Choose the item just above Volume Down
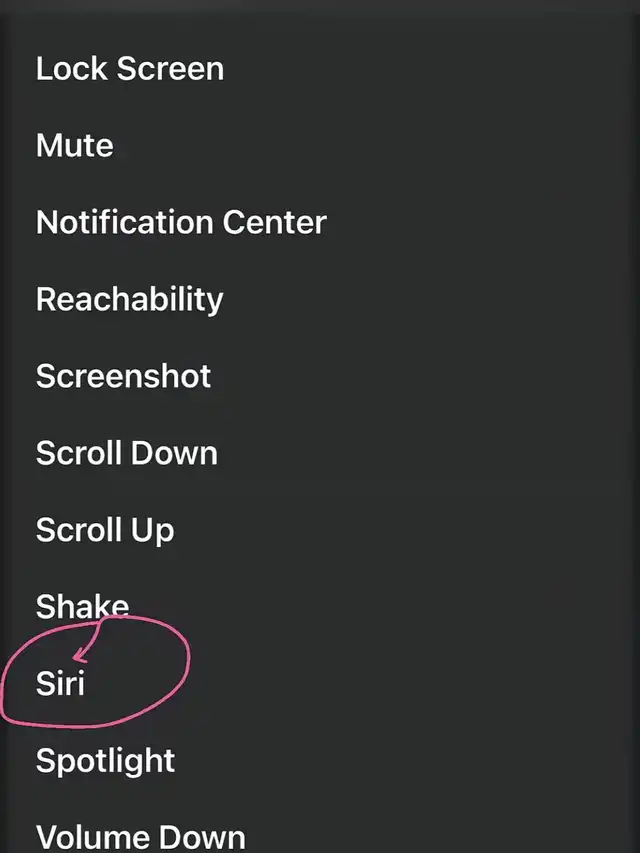Screen dimensions: 640x853 pos(106,761)
